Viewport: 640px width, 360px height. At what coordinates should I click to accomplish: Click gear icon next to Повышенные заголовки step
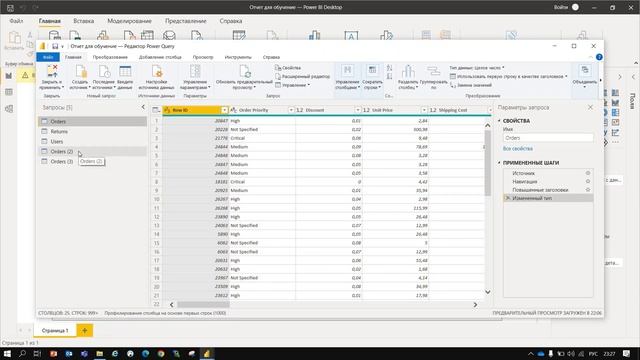pos(588,189)
